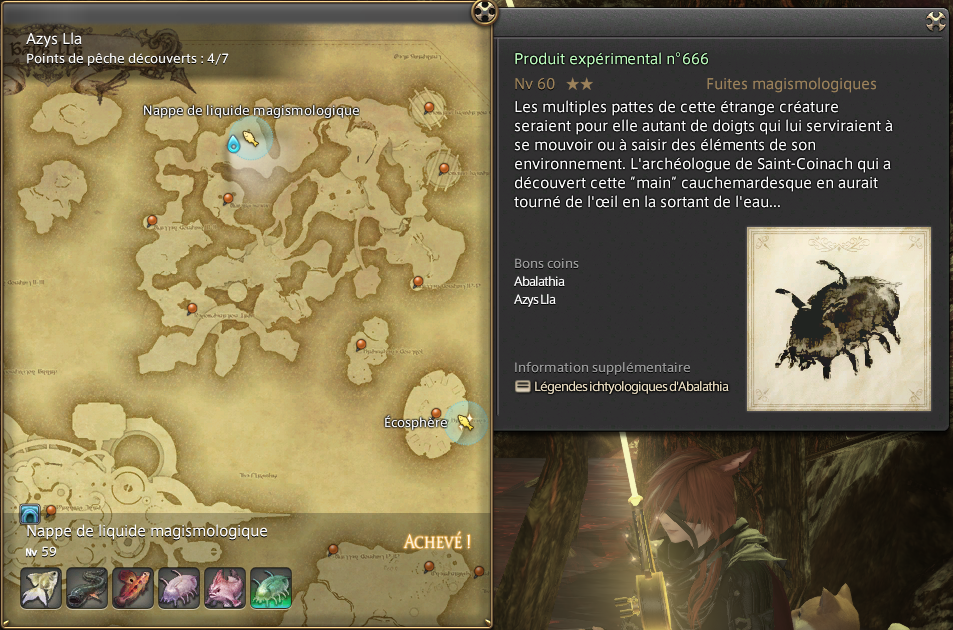Select the green highlighted creature icon
Viewport: 953px width, 630px height.
[271, 588]
